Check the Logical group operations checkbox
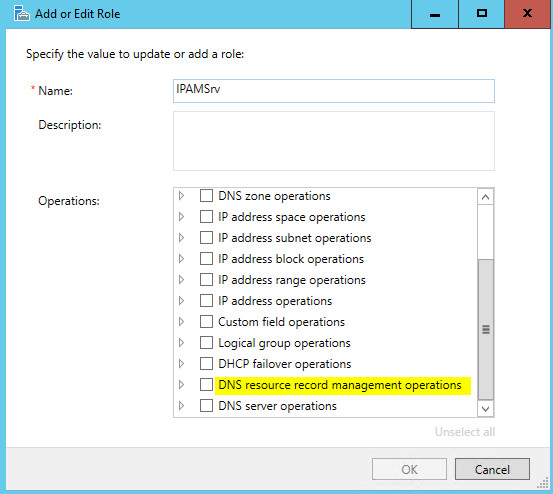 (x=206, y=342)
